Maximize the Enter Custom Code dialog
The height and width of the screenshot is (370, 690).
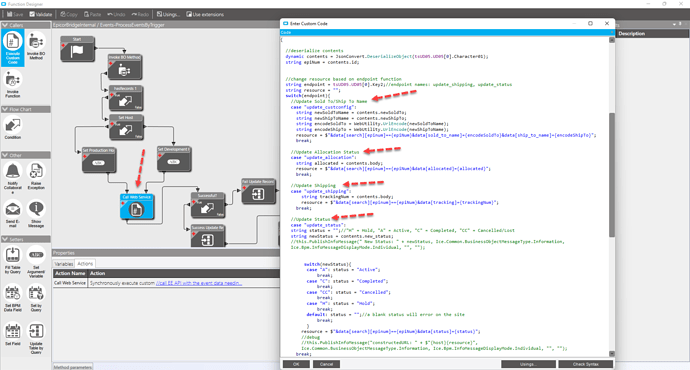point(590,23)
